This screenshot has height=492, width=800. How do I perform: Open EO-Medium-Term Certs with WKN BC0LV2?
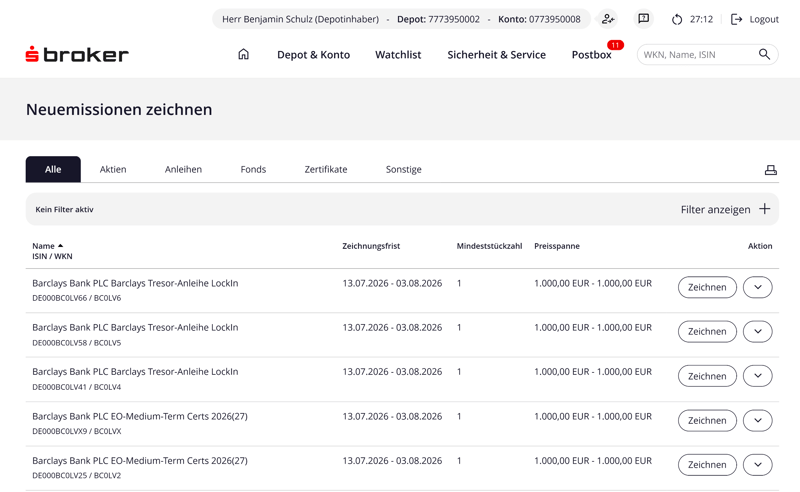tap(140, 461)
